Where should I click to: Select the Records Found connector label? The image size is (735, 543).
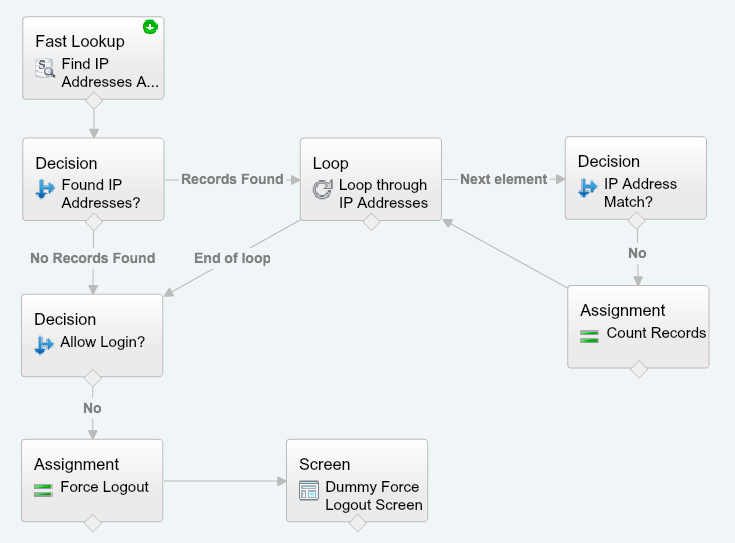point(232,179)
